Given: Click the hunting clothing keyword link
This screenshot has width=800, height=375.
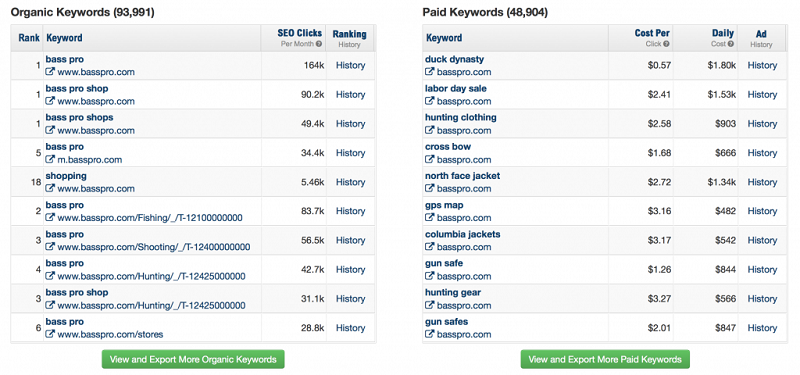Looking at the screenshot, I should (461, 117).
